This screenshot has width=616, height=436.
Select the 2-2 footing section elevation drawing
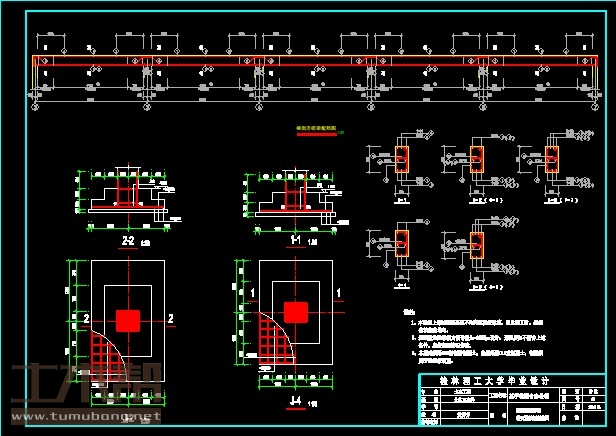(125, 195)
